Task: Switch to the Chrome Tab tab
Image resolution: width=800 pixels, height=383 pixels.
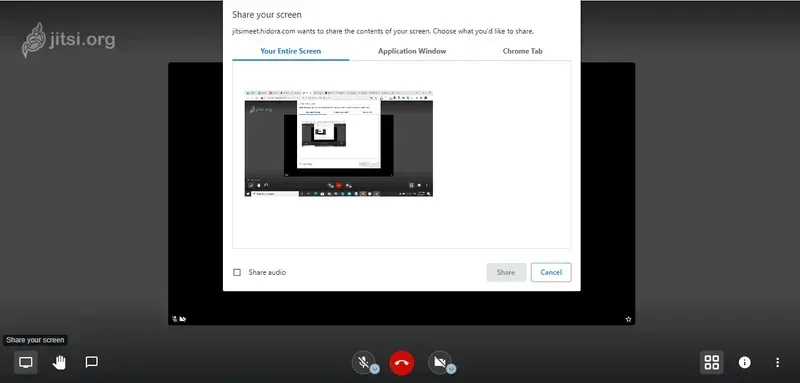Action: pyautogui.click(x=522, y=51)
